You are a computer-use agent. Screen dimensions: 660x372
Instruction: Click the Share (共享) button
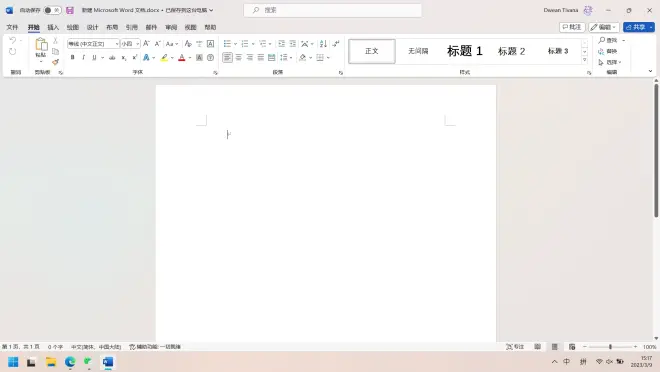(x=639, y=27)
